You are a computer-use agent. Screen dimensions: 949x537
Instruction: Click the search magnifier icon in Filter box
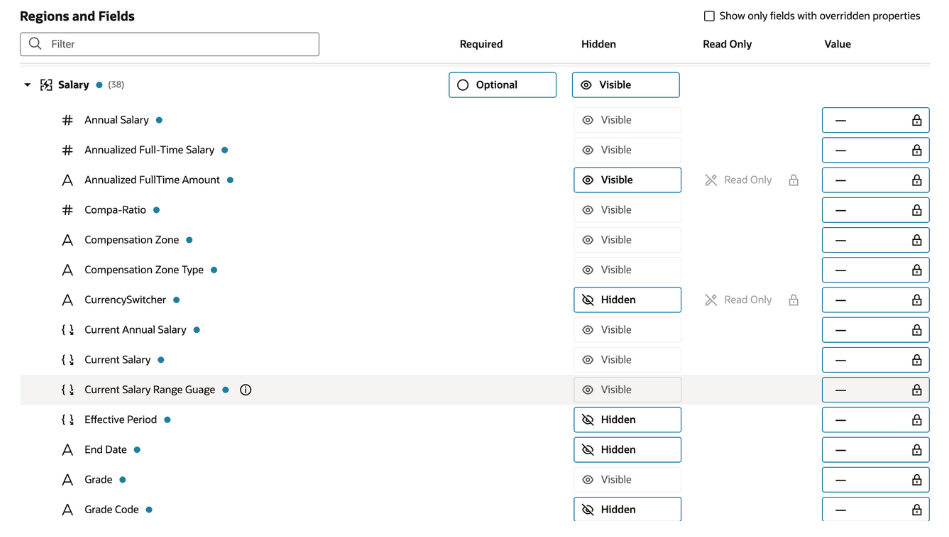click(36, 44)
